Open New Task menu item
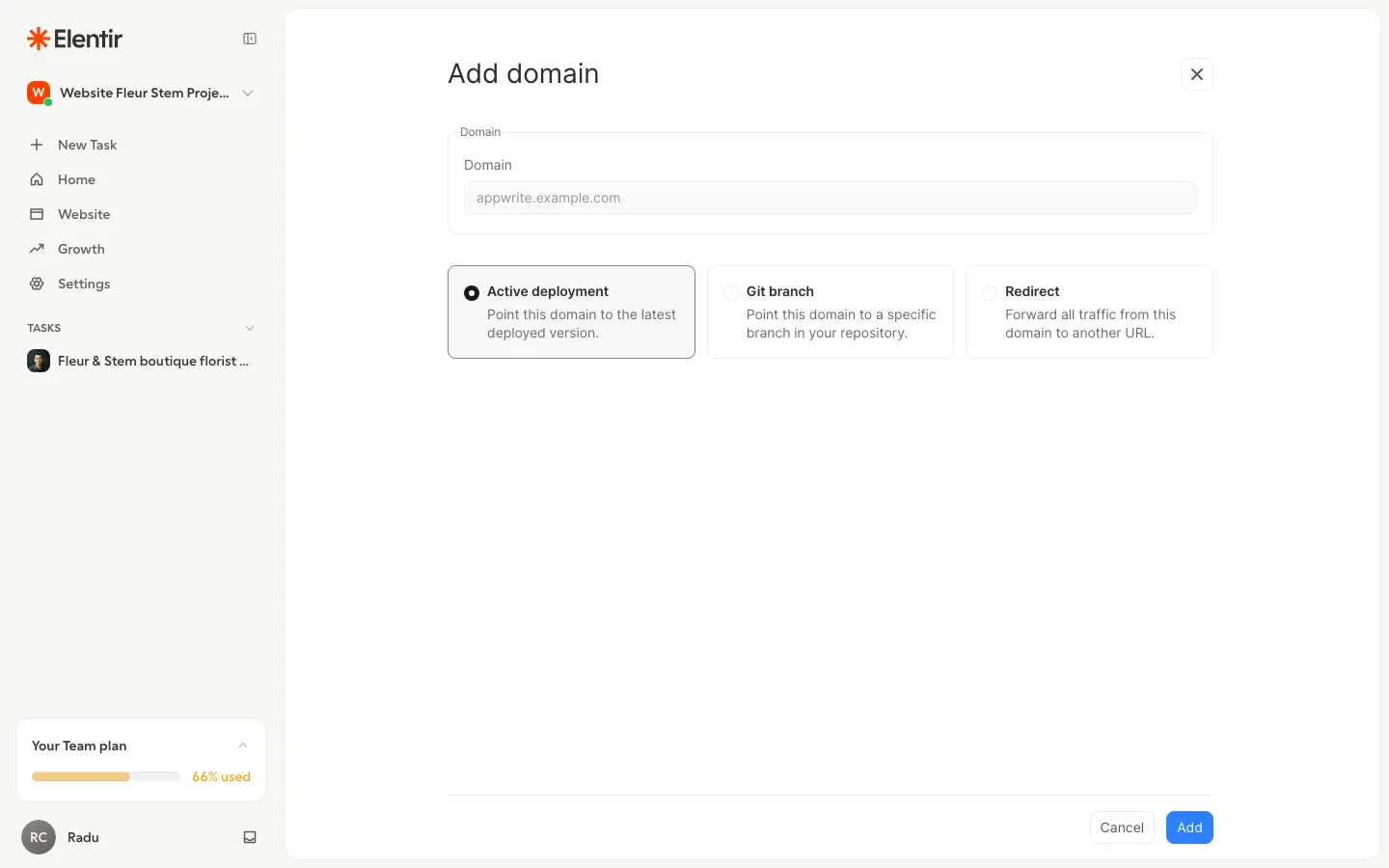Viewport: 1389px width, 868px height. (x=141, y=145)
